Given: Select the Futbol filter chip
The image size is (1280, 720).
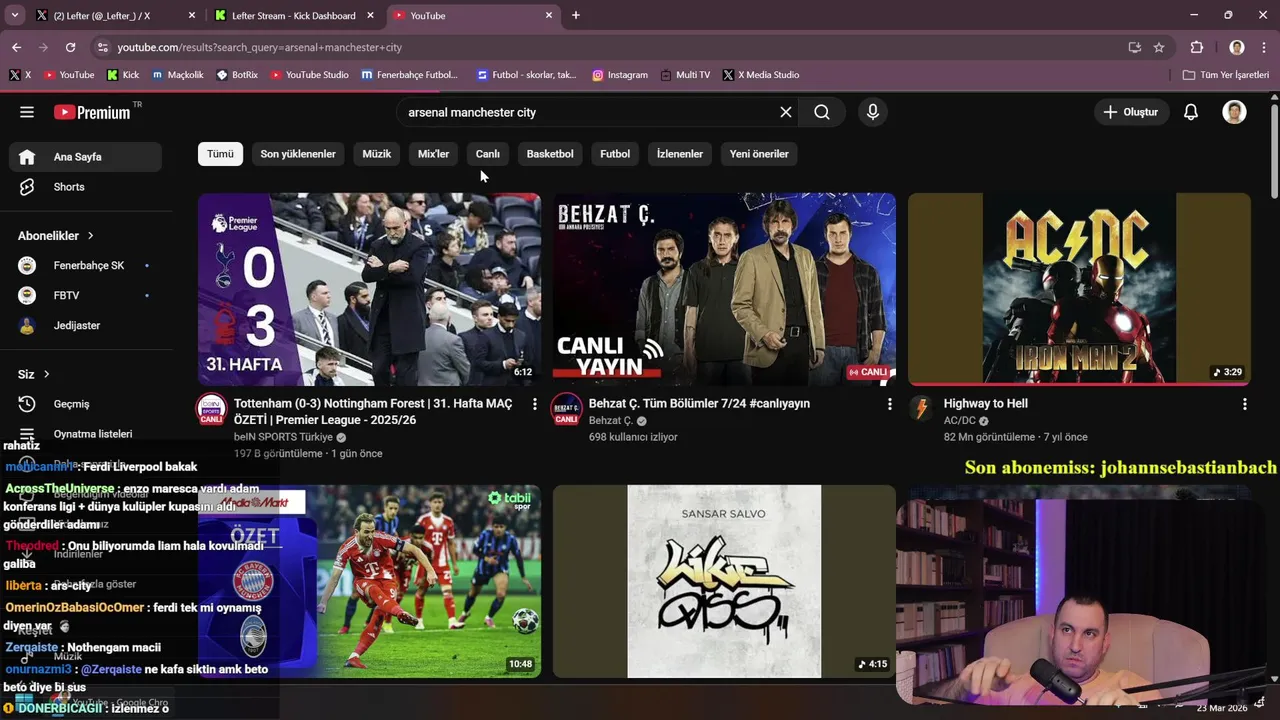Looking at the screenshot, I should (x=615, y=154).
